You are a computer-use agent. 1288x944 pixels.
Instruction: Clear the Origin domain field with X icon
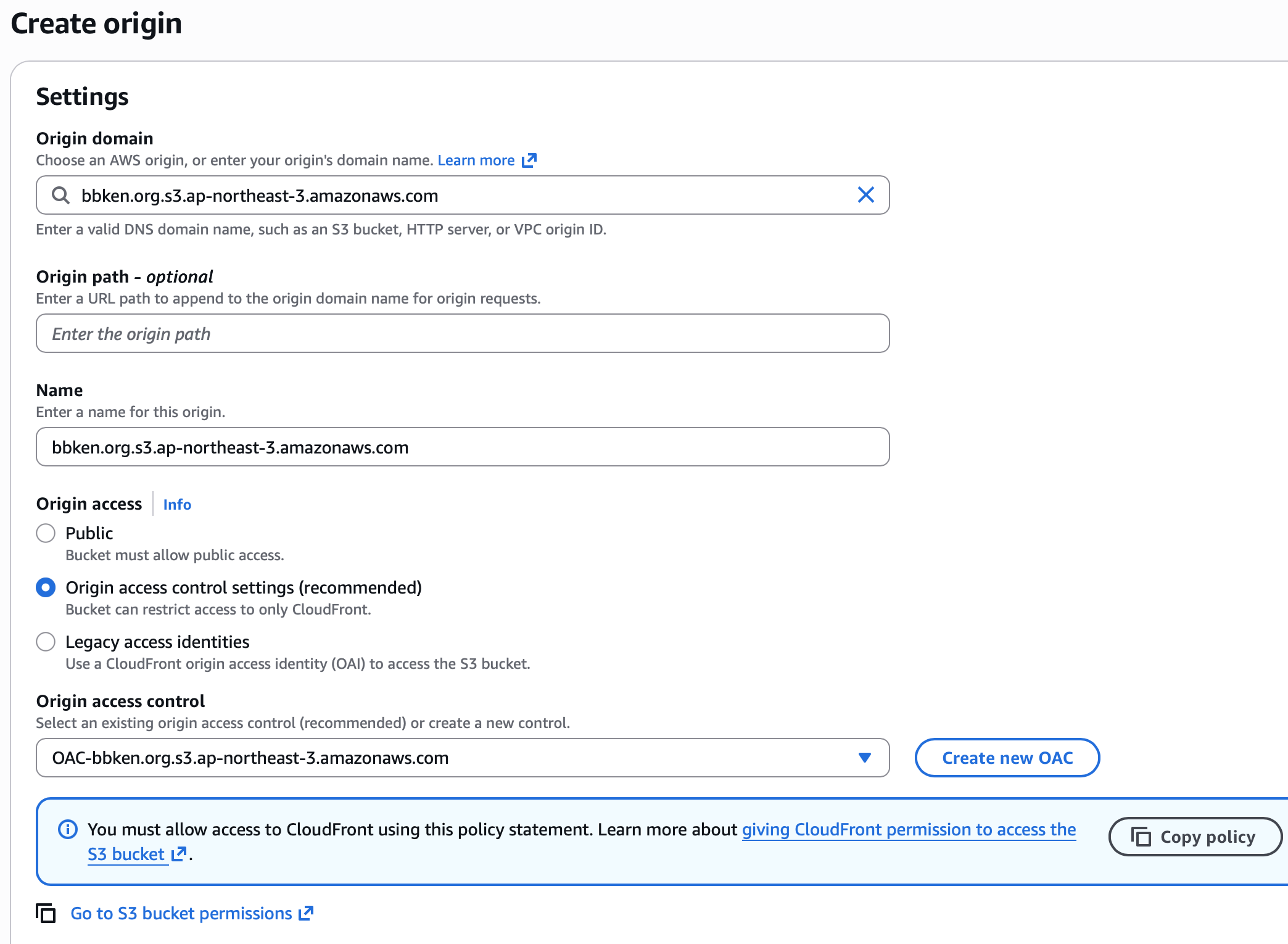click(865, 195)
